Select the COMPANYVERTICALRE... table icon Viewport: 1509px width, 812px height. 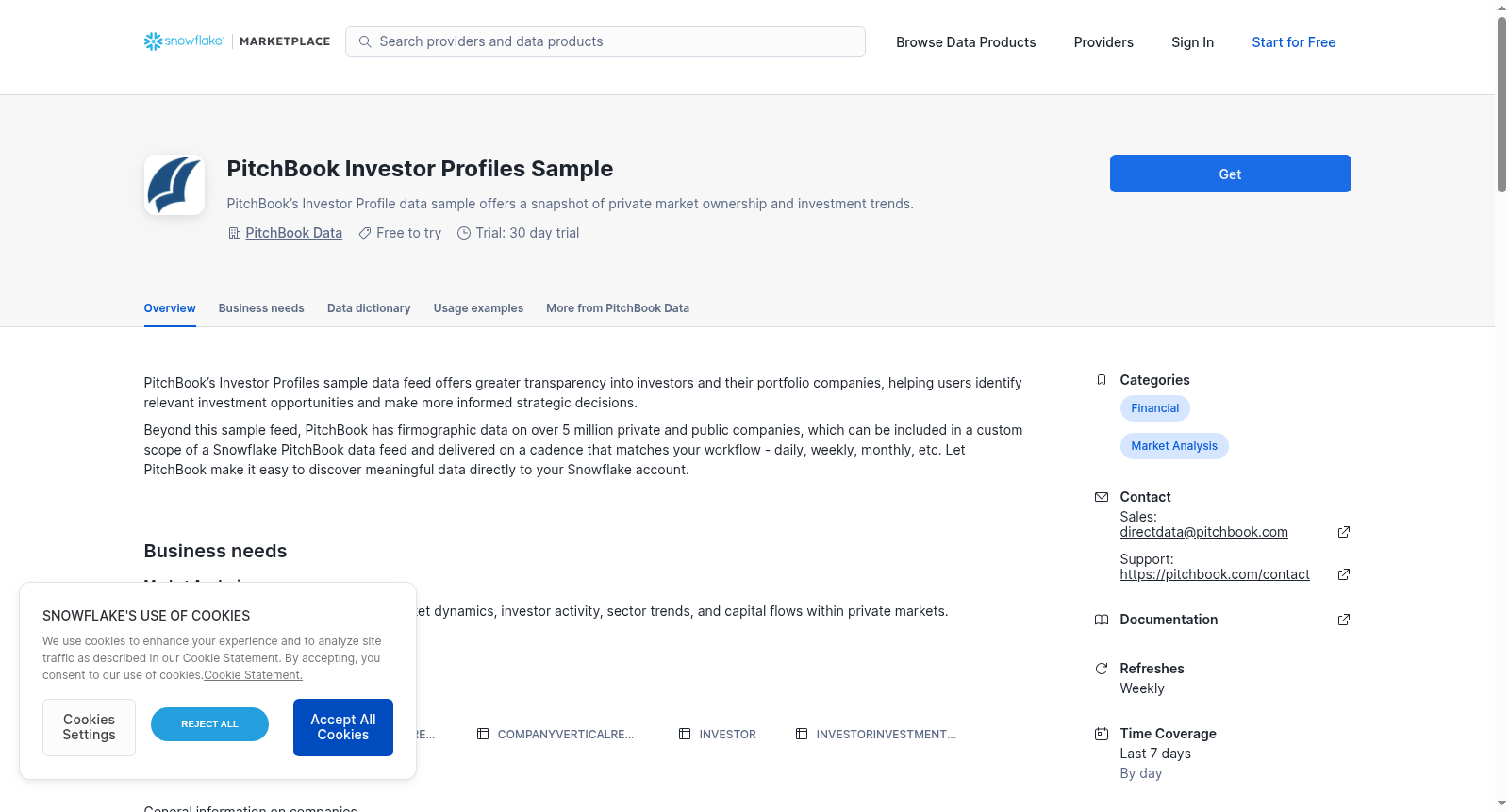coord(483,734)
